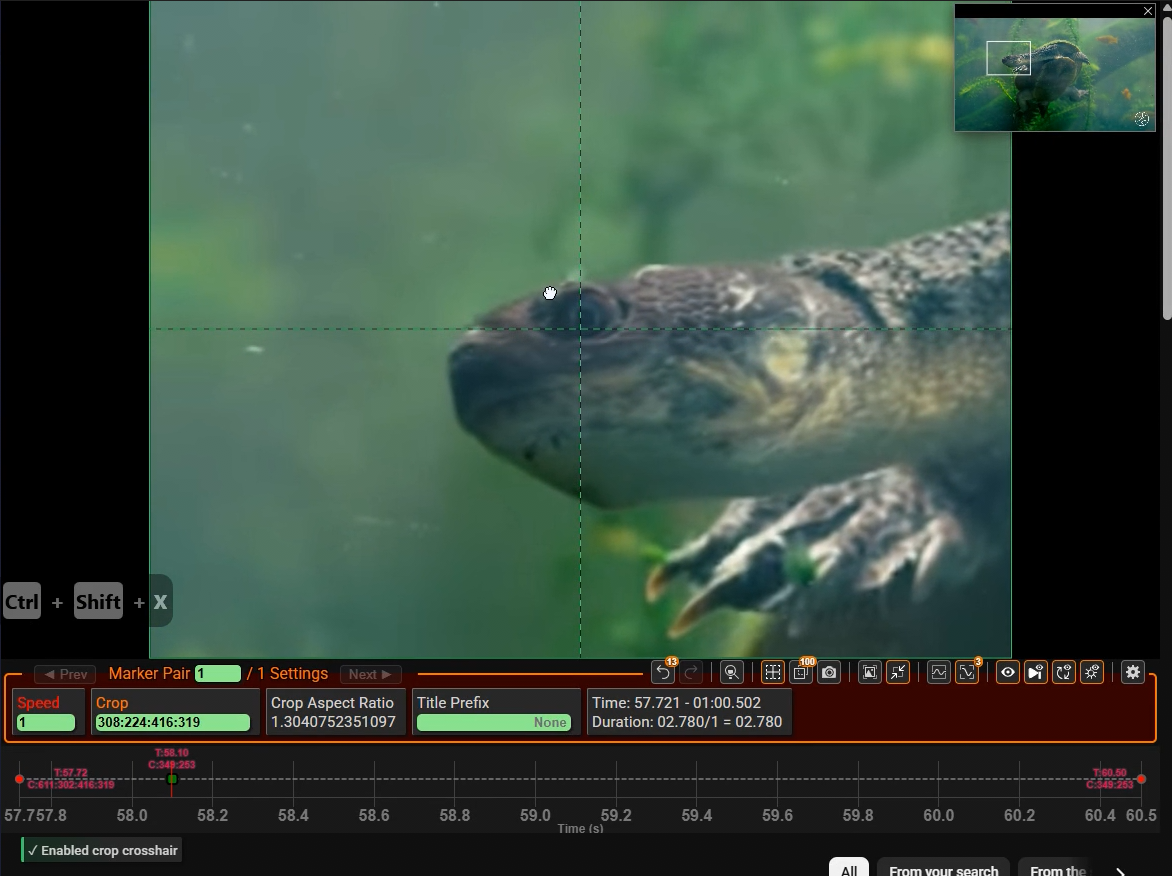Screen dimensions: 1172x876
Task: Open the zoom magnifier tool
Action: [x=732, y=673]
